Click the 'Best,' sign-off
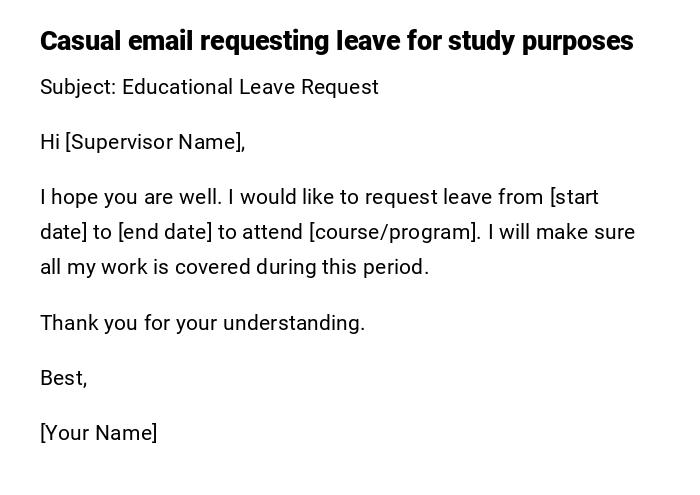The width and height of the screenshot is (700, 495). coord(64,378)
